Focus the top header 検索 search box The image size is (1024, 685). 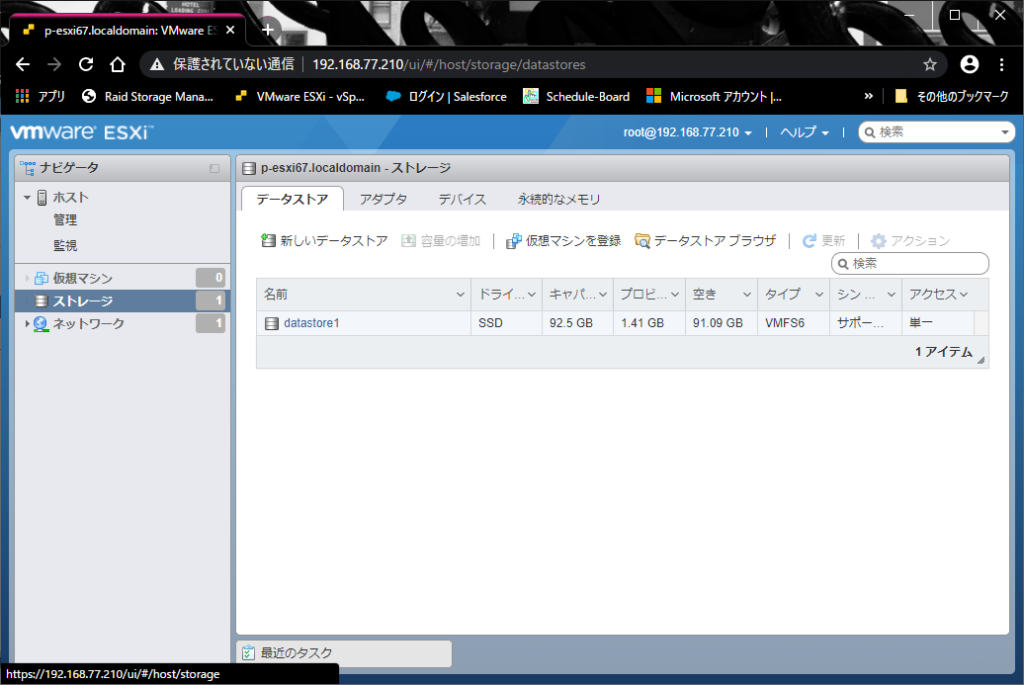pos(934,133)
